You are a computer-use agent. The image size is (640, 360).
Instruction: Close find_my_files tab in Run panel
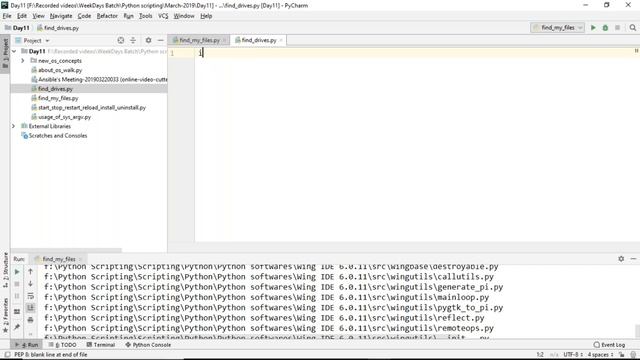tap(80, 259)
